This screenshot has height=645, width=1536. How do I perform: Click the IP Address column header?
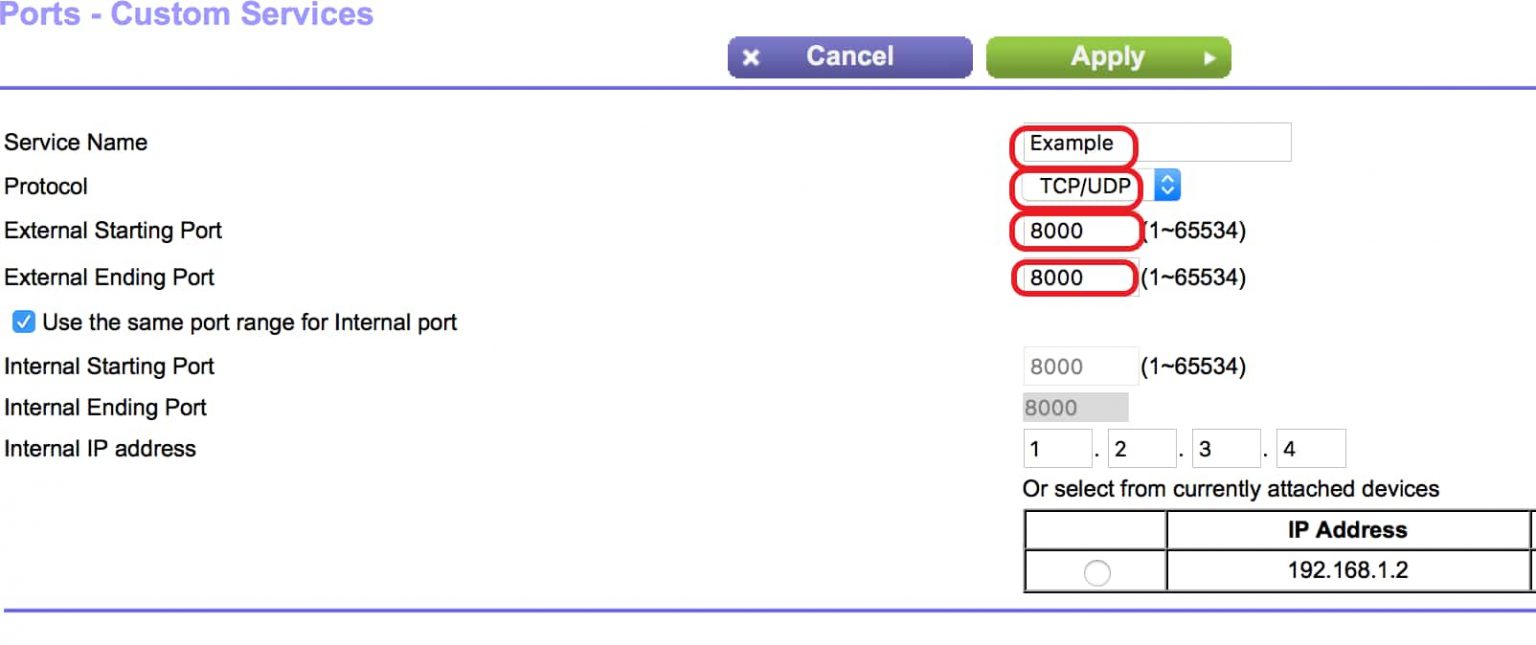[x=1346, y=530]
